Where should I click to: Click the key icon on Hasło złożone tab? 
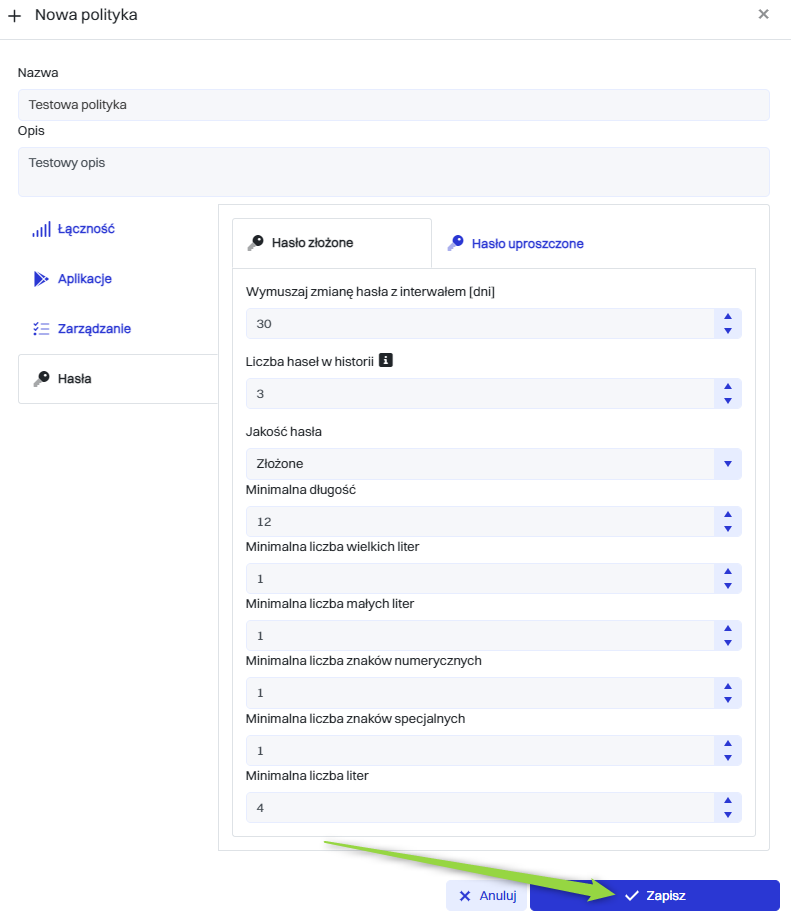256,243
